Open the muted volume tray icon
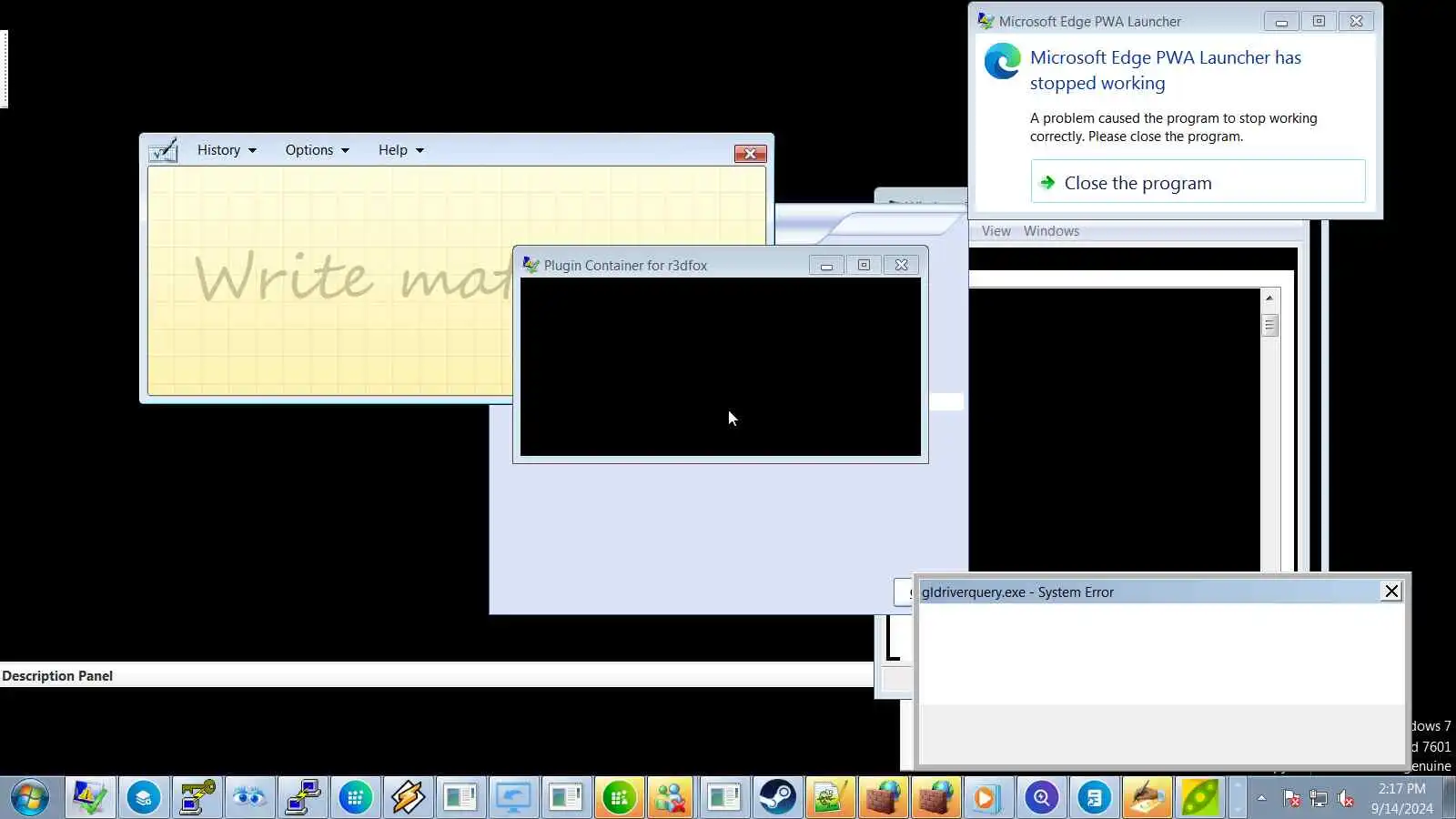This screenshot has height=819, width=1456. tap(1346, 799)
